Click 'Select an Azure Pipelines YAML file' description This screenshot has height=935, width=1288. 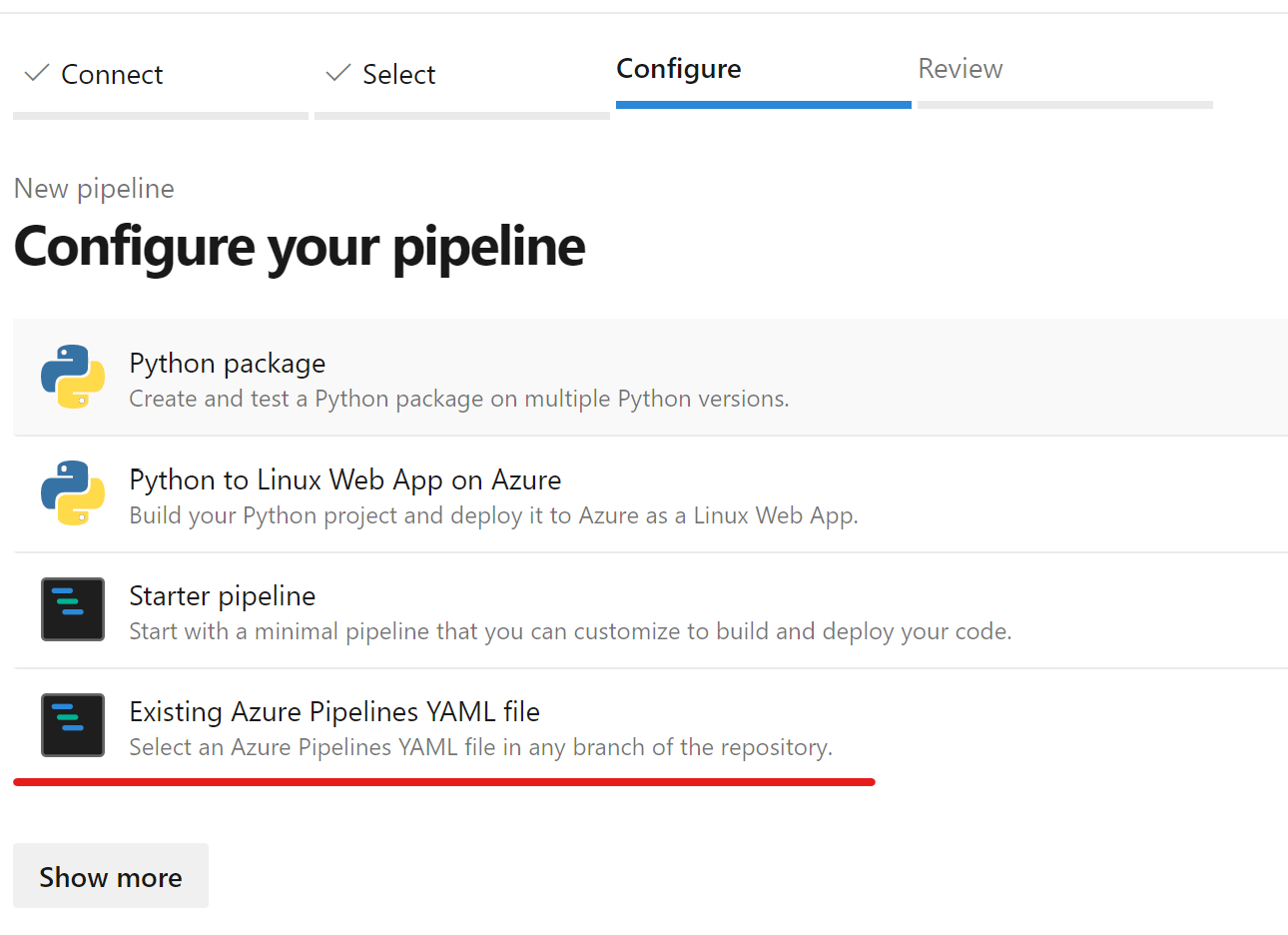[481, 747]
